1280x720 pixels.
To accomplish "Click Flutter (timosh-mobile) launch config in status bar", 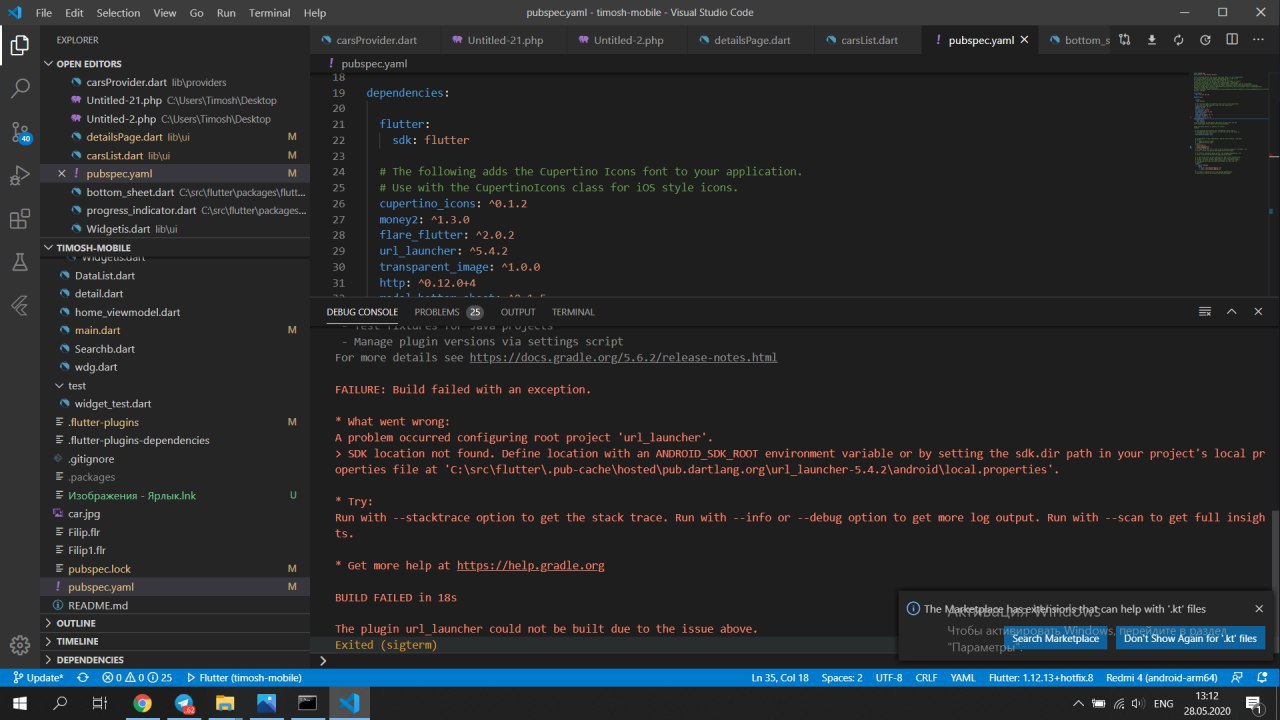I will [x=244, y=677].
